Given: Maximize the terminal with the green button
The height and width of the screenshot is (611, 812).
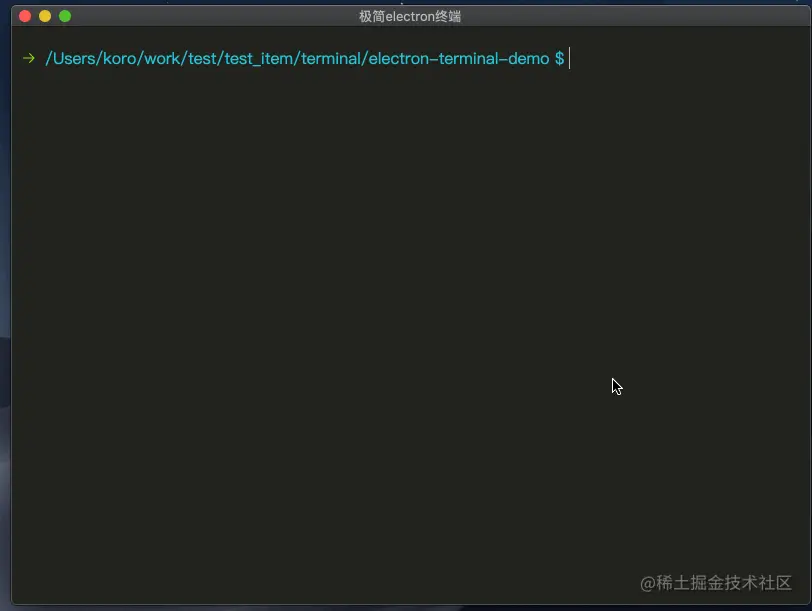Looking at the screenshot, I should coord(65,16).
